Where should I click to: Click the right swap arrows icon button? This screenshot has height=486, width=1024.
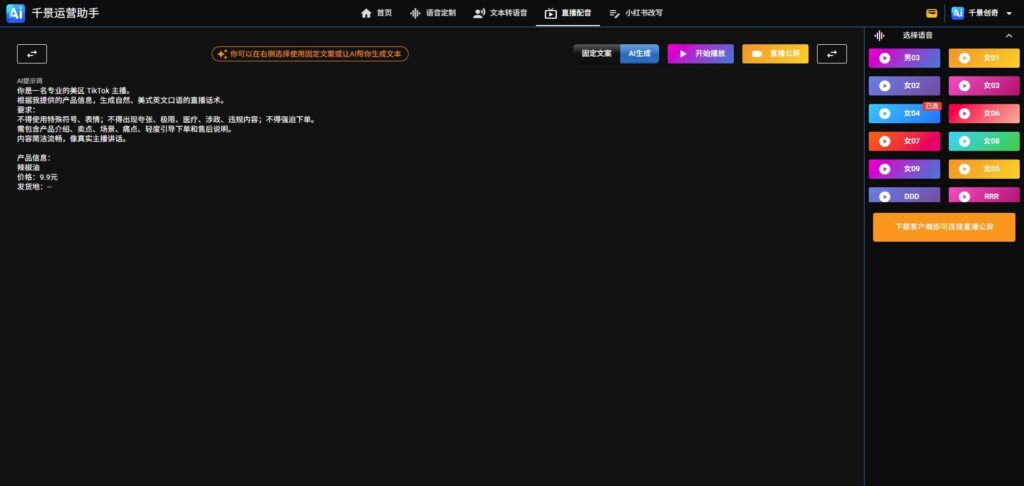pos(831,54)
